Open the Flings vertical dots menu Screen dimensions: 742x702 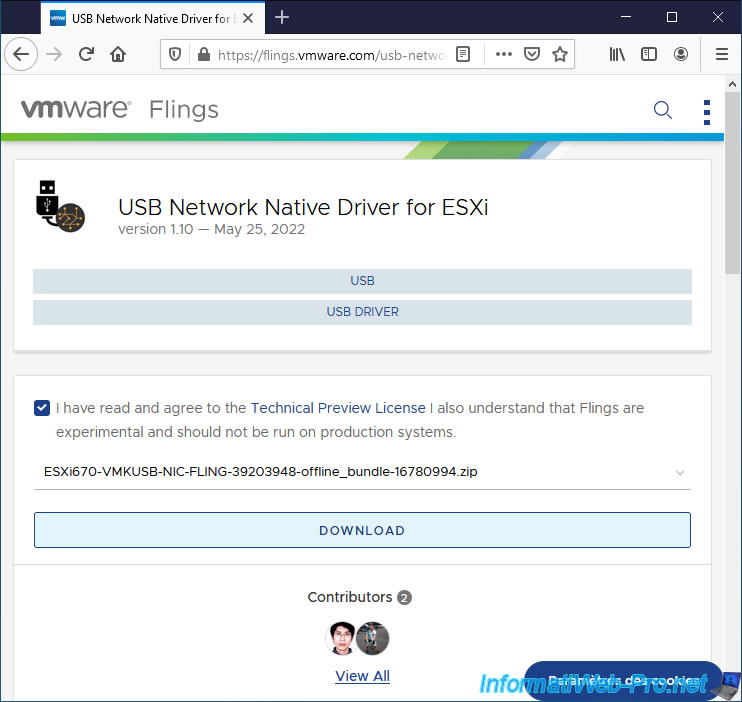(707, 113)
